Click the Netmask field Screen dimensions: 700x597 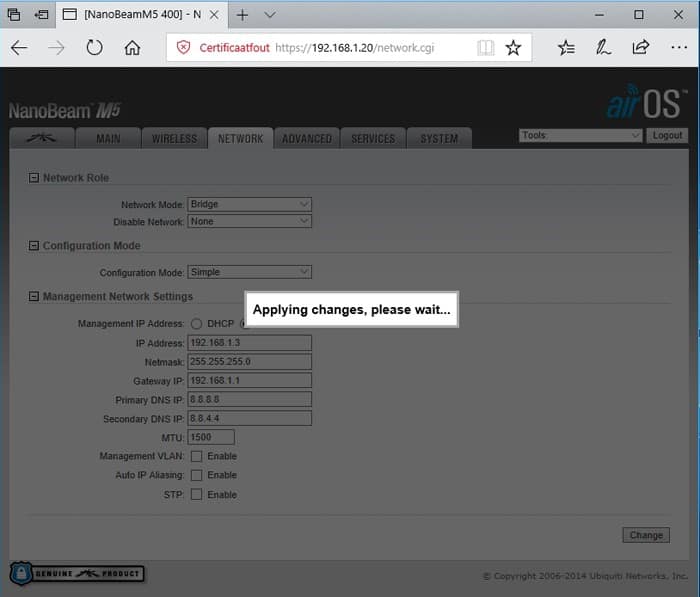(249, 362)
